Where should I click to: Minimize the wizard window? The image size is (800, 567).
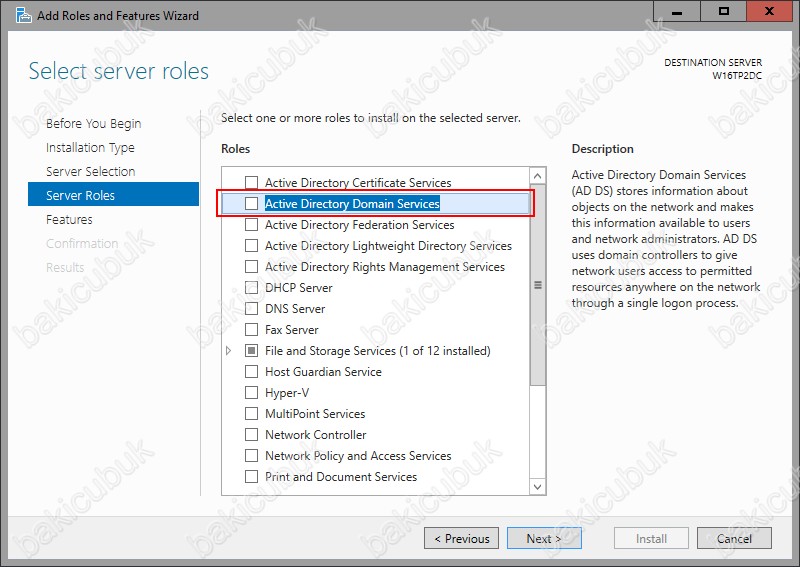(x=677, y=11)
